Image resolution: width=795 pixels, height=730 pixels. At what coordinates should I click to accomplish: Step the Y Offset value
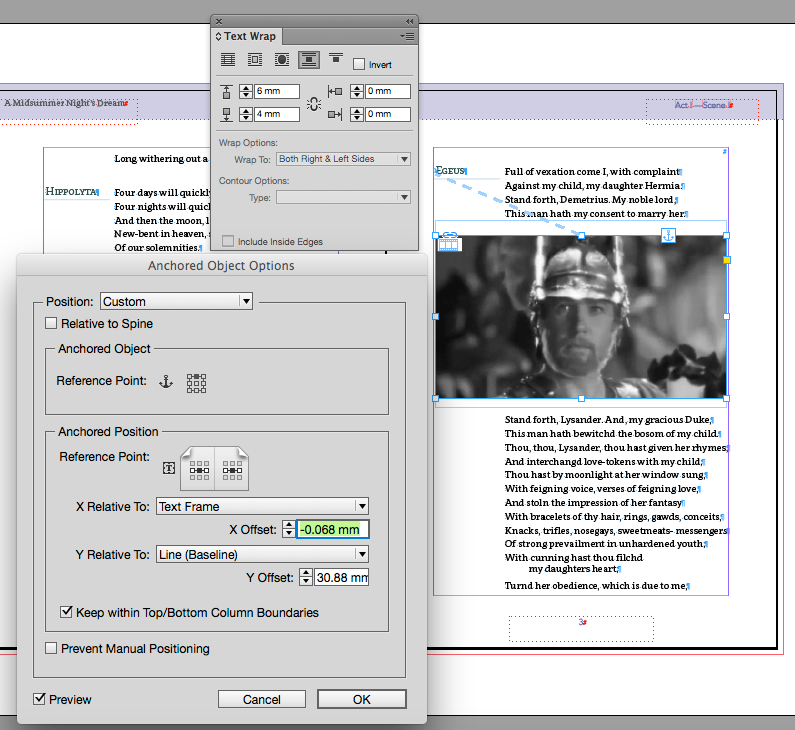pyautogui.click(x=306, y=577)
